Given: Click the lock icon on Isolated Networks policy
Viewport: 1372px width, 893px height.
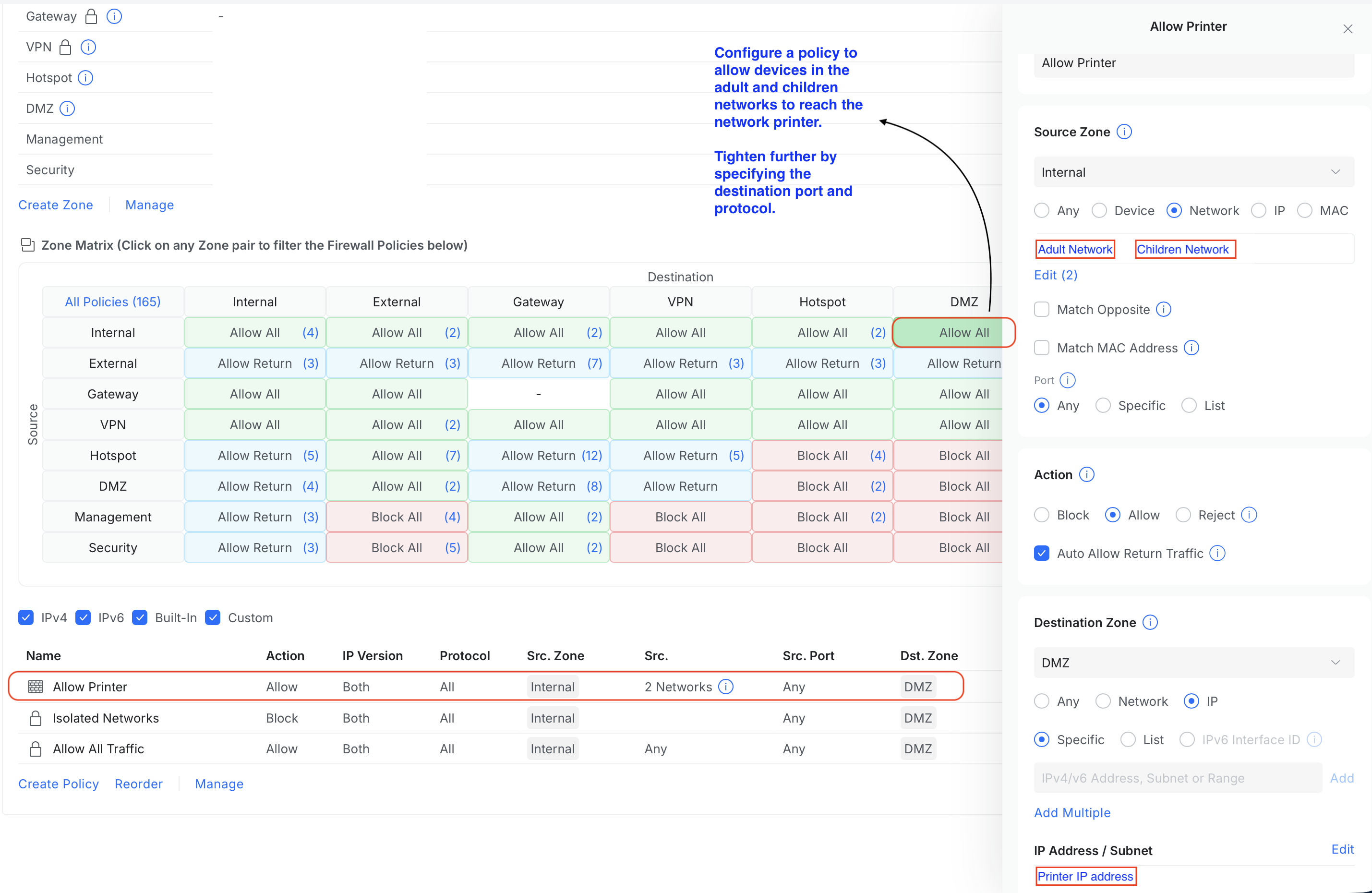Looking at the screenshot, I should [35, 718].
